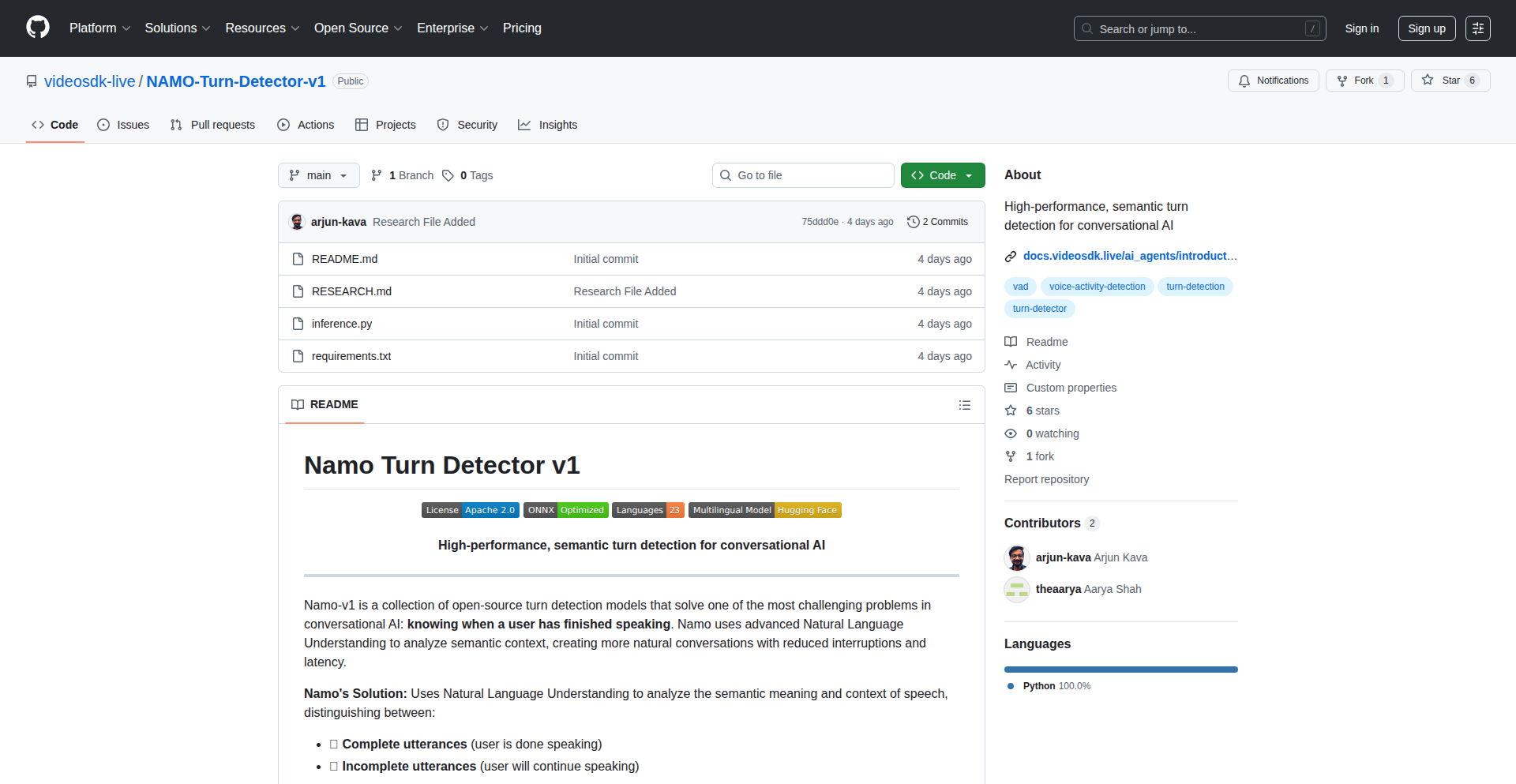The image size is (1516, 784).
Task: Click the Notifications bell icon
Action: 1244,81
